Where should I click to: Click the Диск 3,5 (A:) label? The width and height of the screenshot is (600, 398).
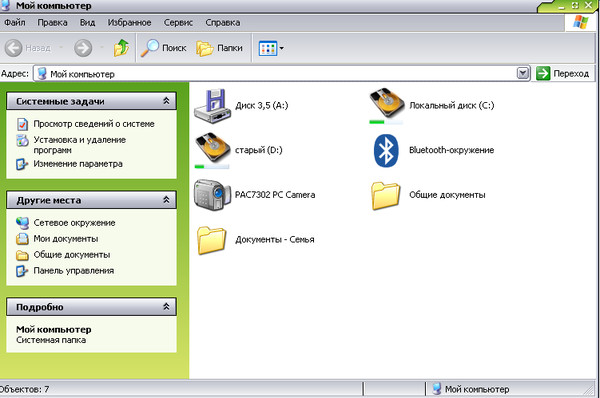tap(262, 105)
